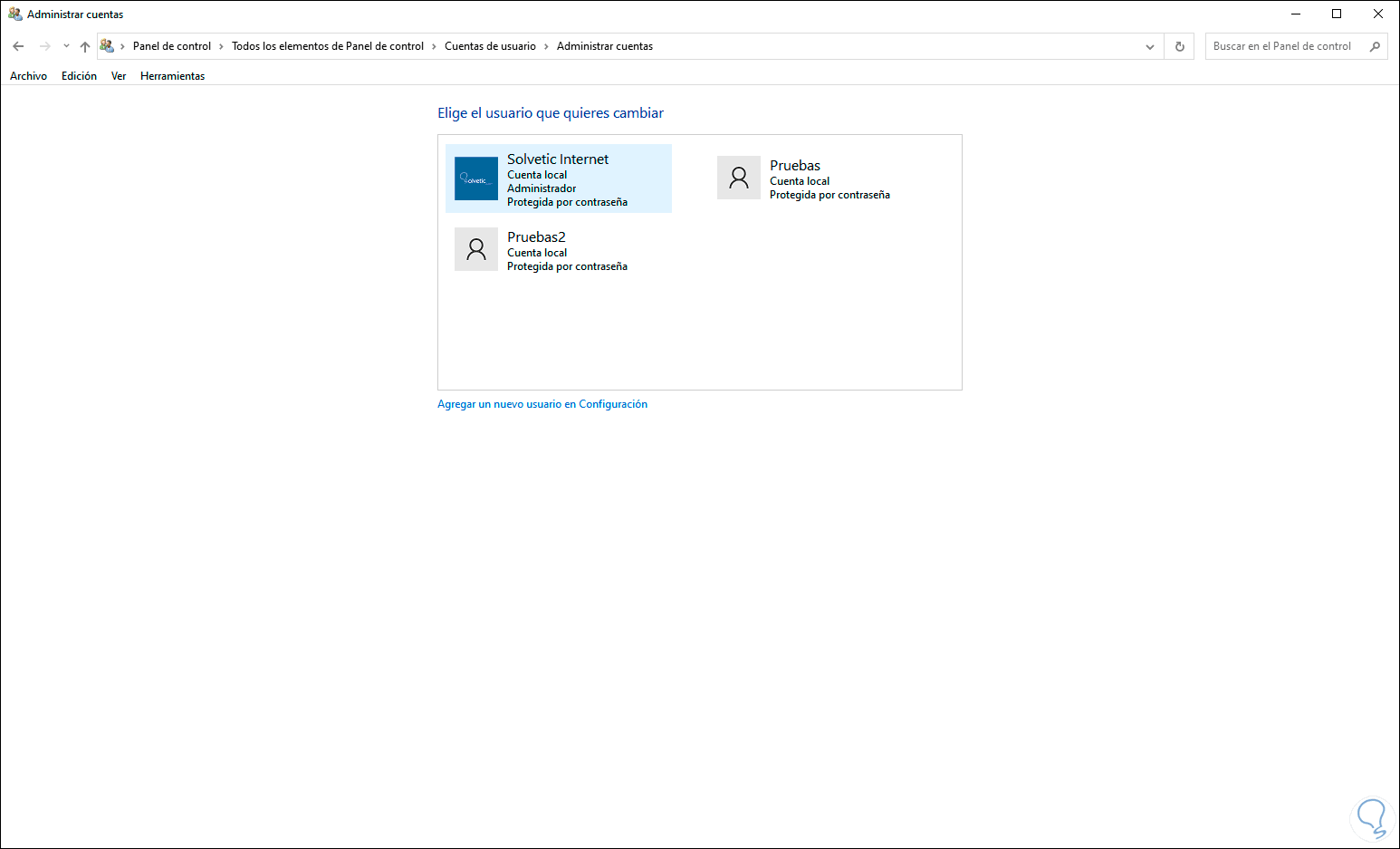Open the Archivo menu
Viewport: 1400px width, 849px height.
pos(28,75)
